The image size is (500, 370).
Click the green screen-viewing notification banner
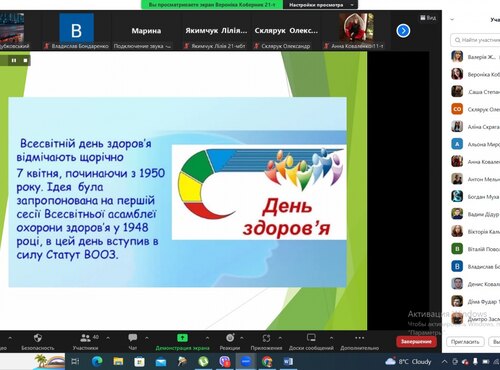[212, 5]
